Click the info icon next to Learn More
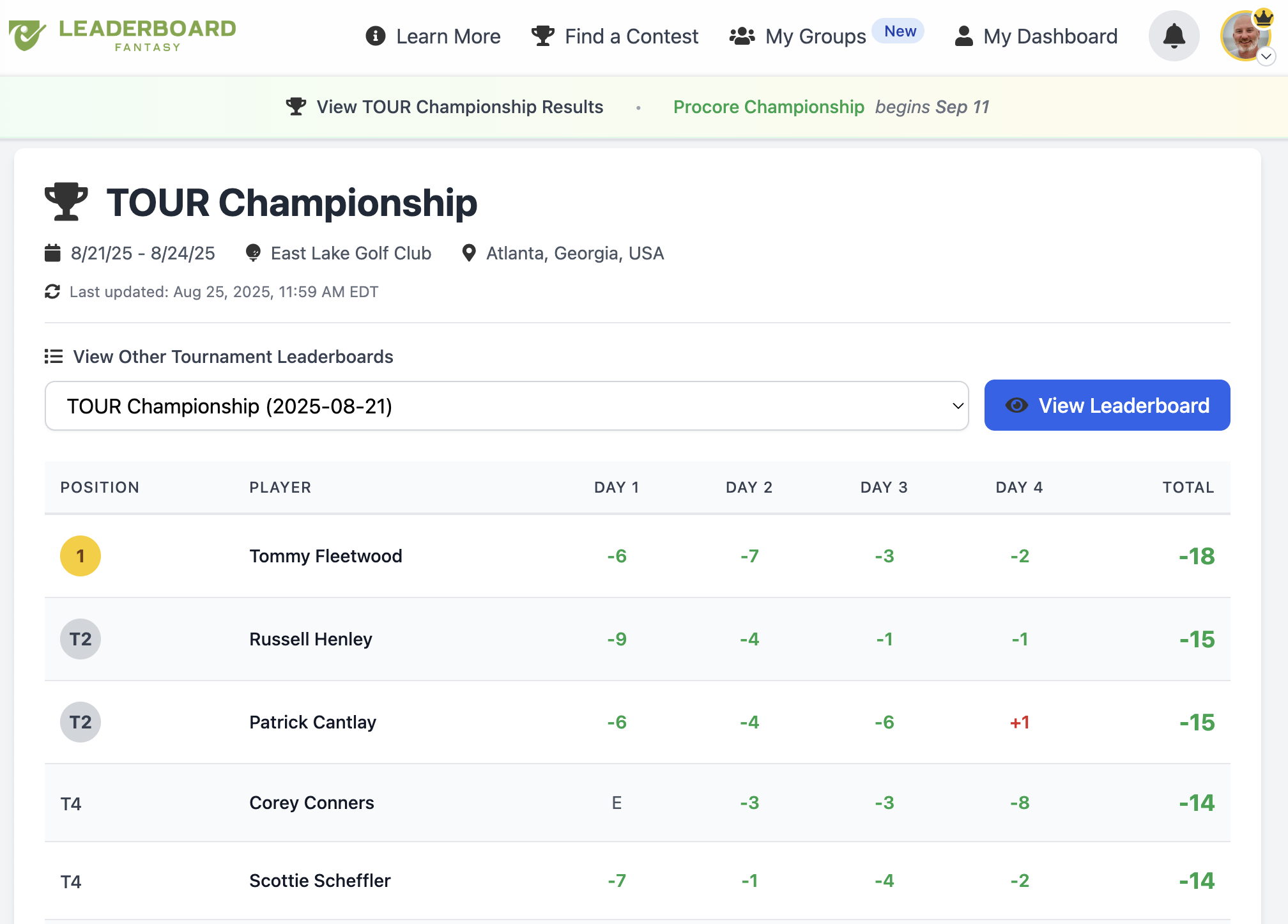The height and width of the screenshot is (924, 1288). point(375,36)
